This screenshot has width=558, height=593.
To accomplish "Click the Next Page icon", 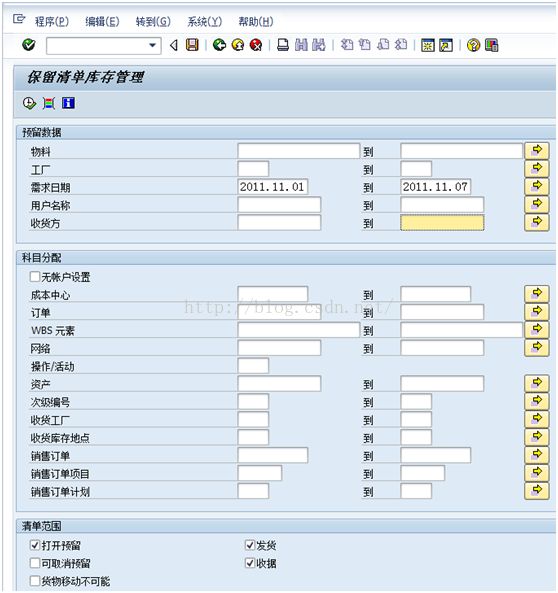I will 383,45.
